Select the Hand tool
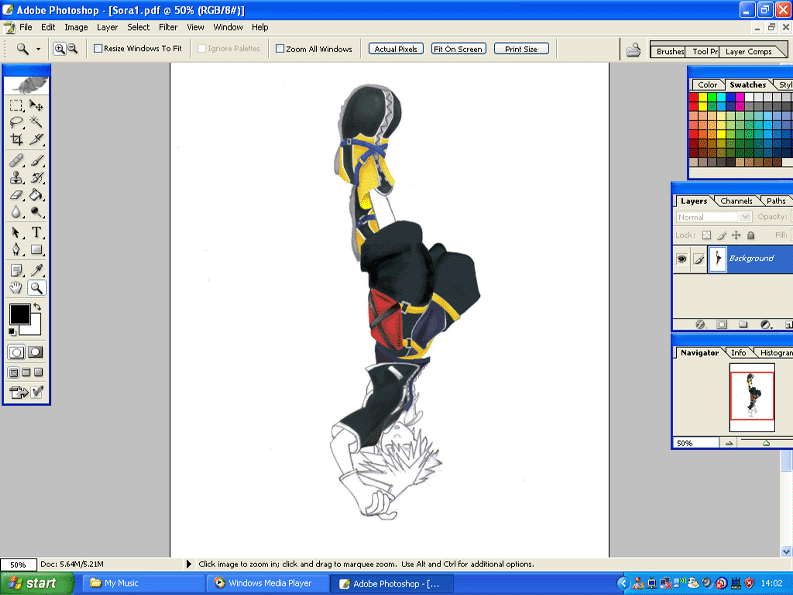Screen dimensions: 793x595 pos(16,288)
